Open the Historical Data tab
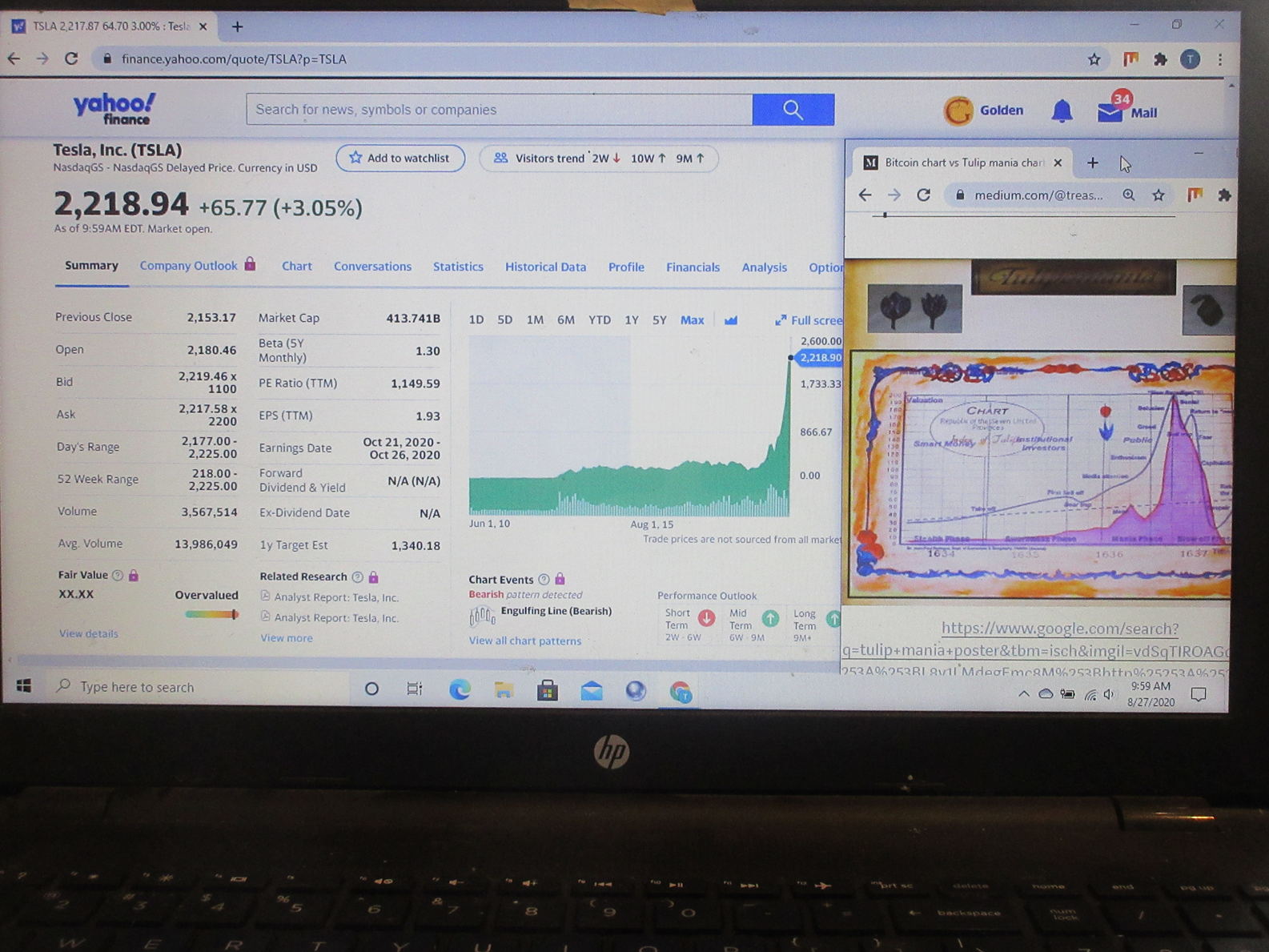This screenshot has width=1269, height=952. (545, 267)
